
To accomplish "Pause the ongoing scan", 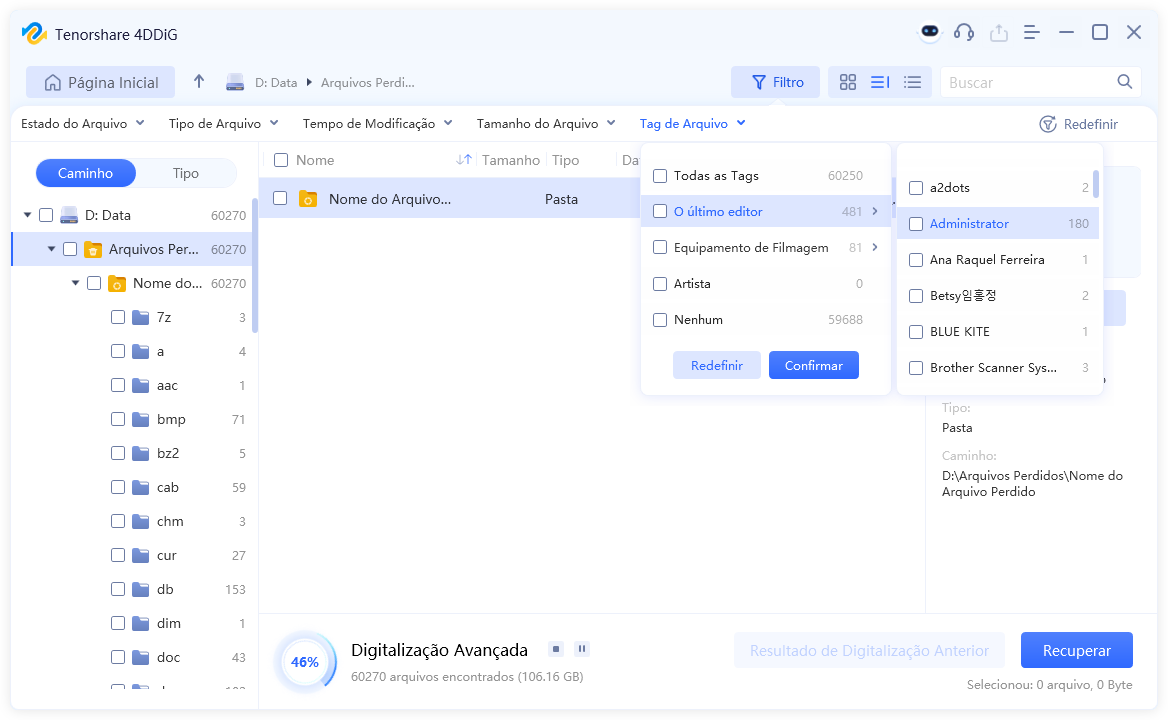I will coord(581,649).
